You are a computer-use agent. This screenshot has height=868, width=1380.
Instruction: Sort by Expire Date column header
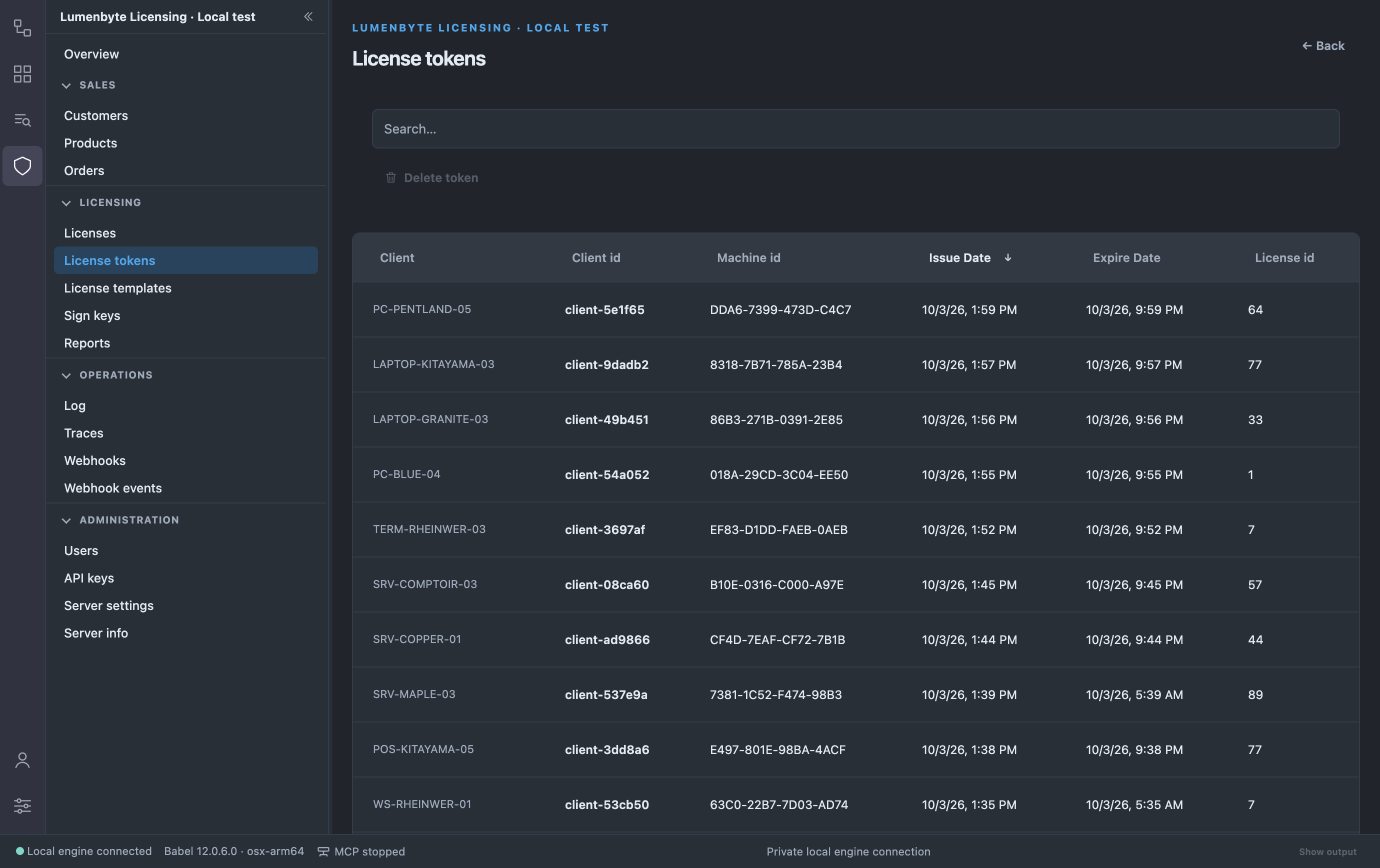(1126, 258)
